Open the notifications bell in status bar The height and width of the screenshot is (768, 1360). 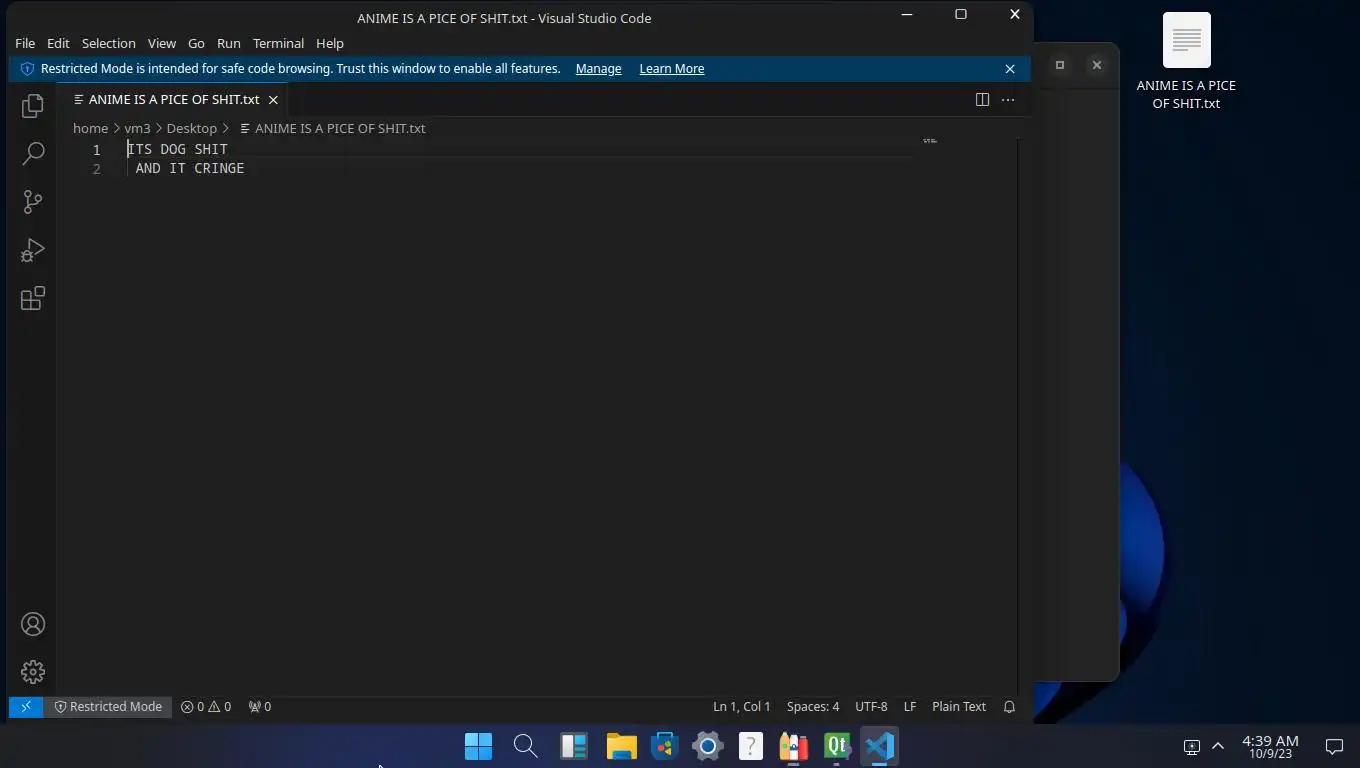pyautogui.click(x=1009, y=706)
